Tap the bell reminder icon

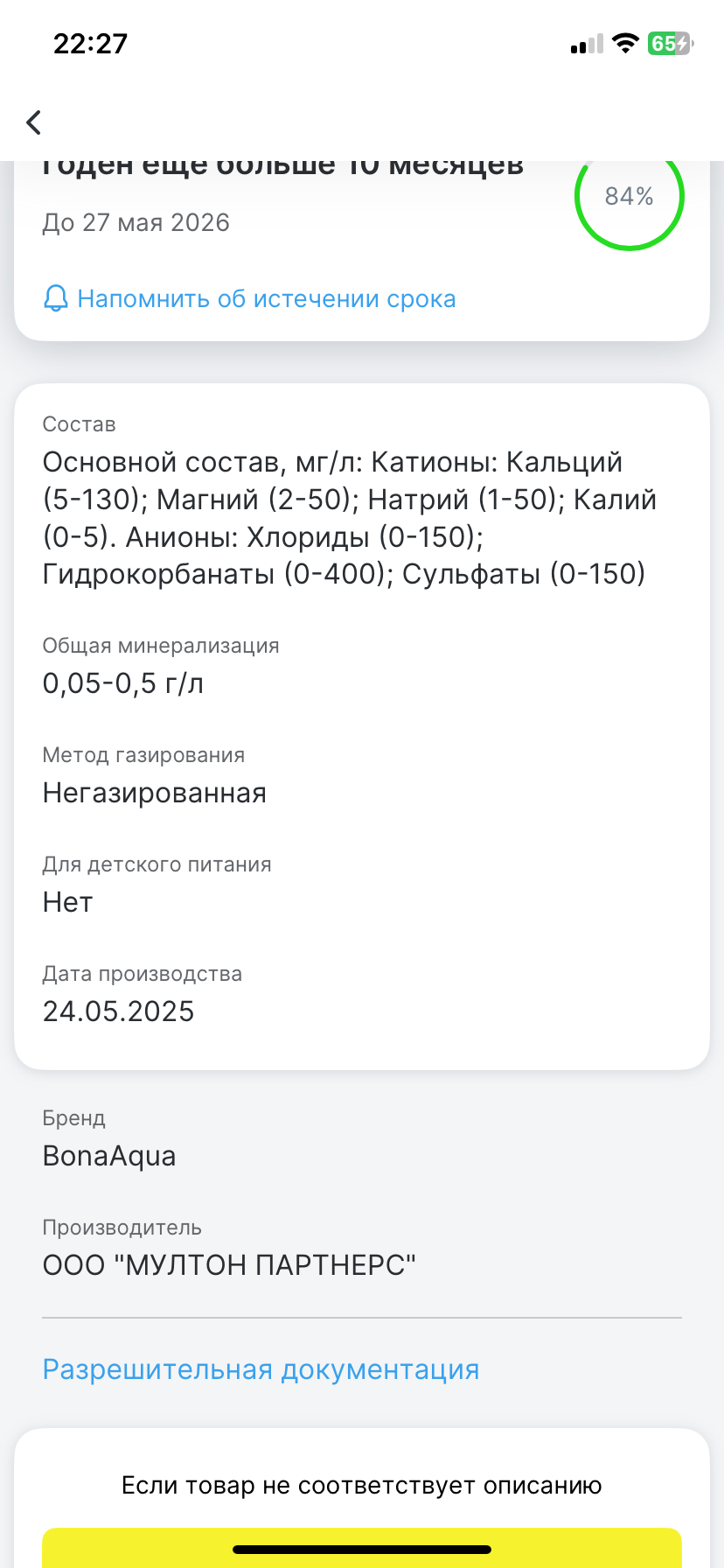(55, 299)
